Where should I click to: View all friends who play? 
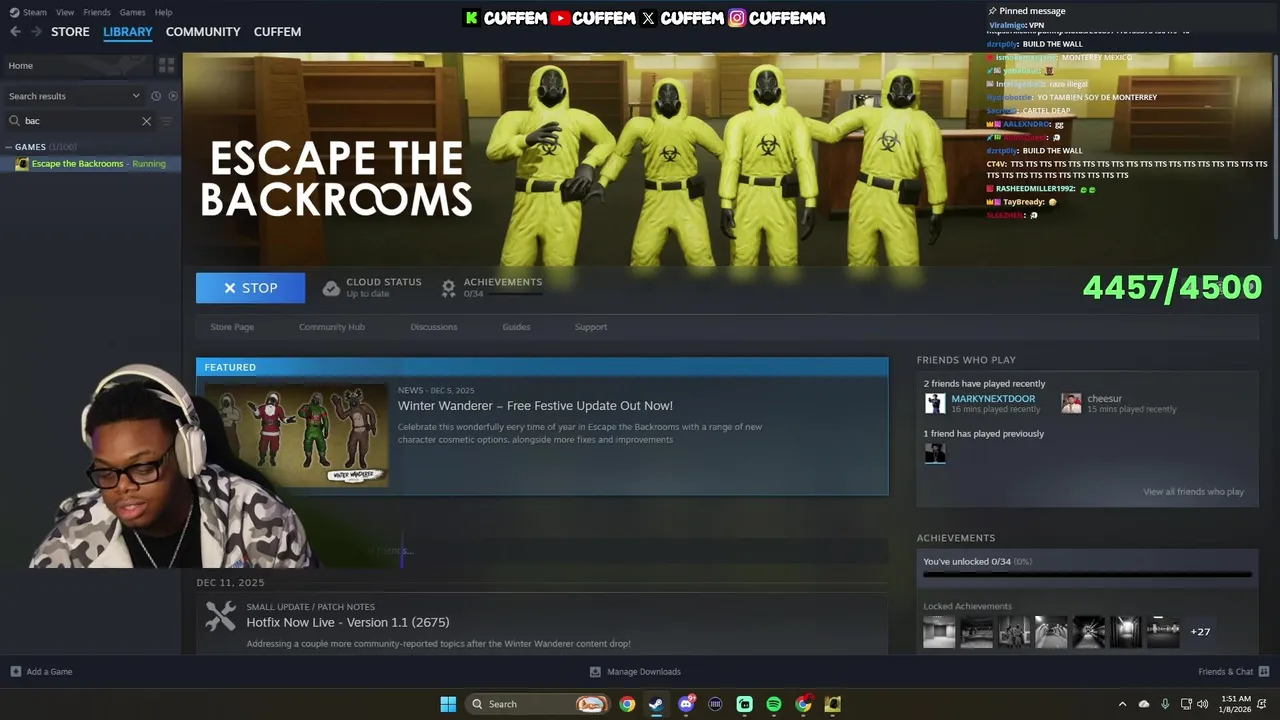[1193, 492]
